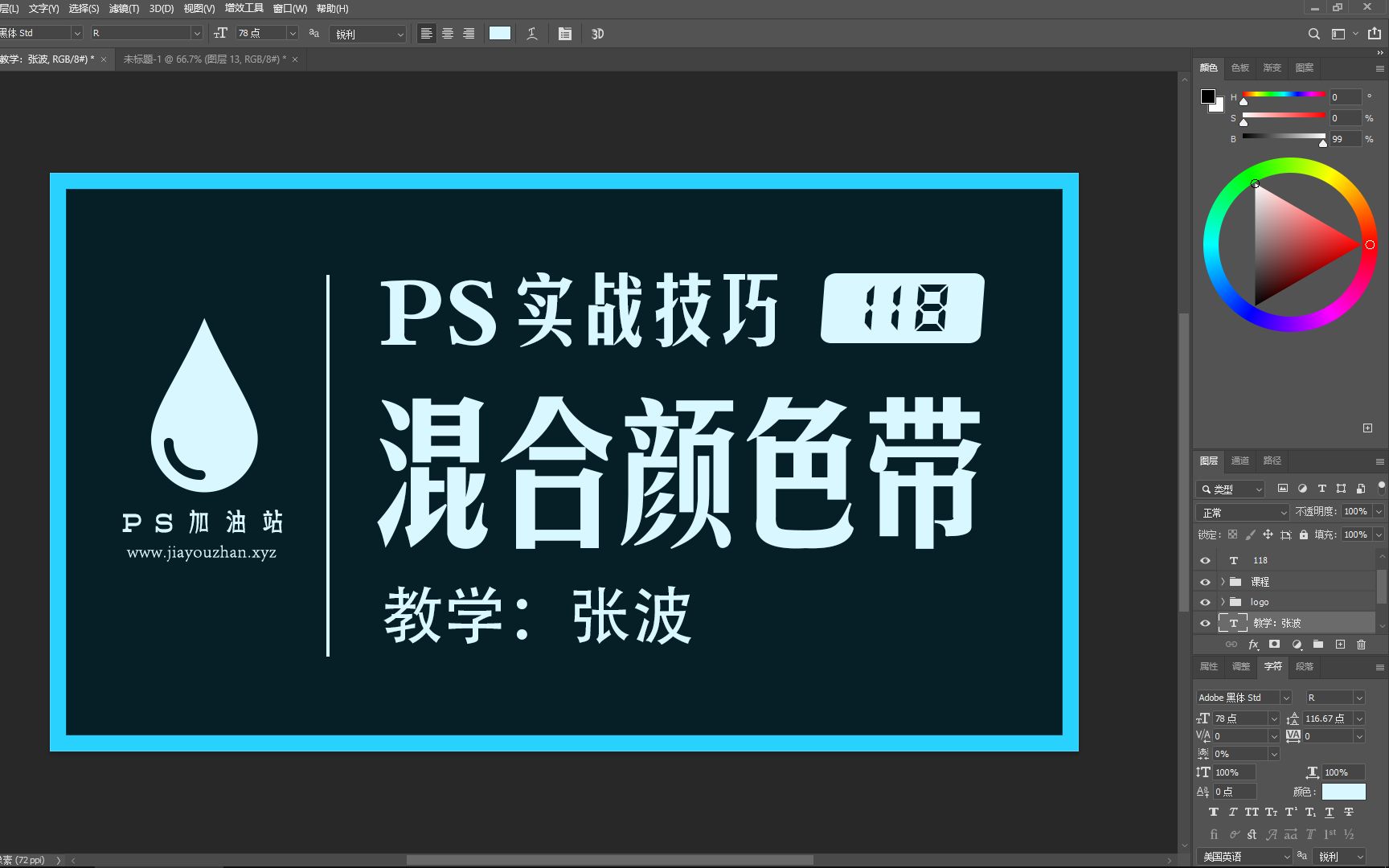Click the hue H slider
This screenshot has height=868, width=1389.
tap(1284, 95)
